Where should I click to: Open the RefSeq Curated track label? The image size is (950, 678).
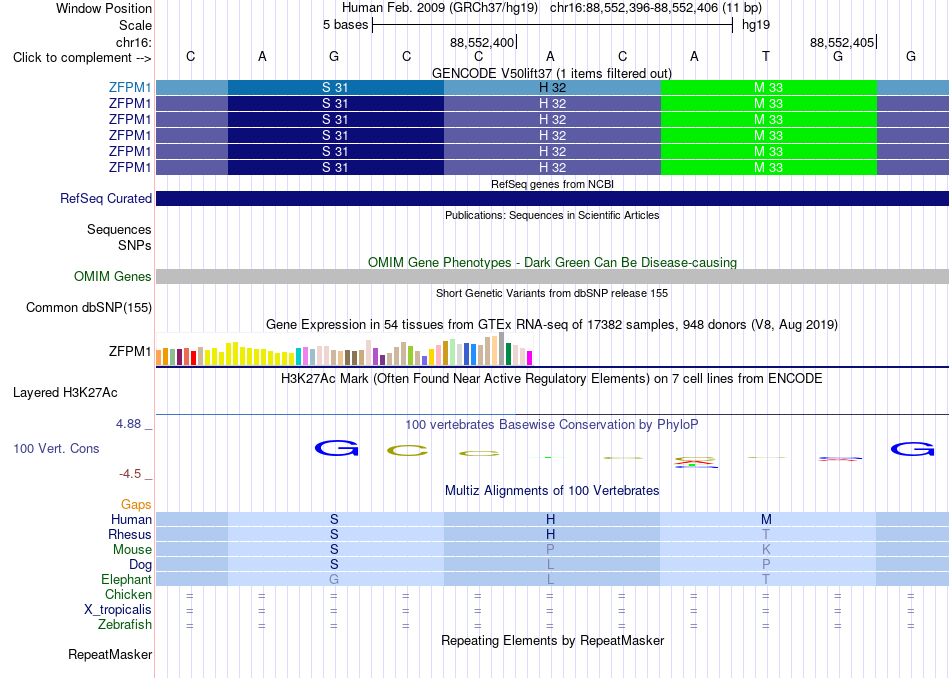point(105,198)
